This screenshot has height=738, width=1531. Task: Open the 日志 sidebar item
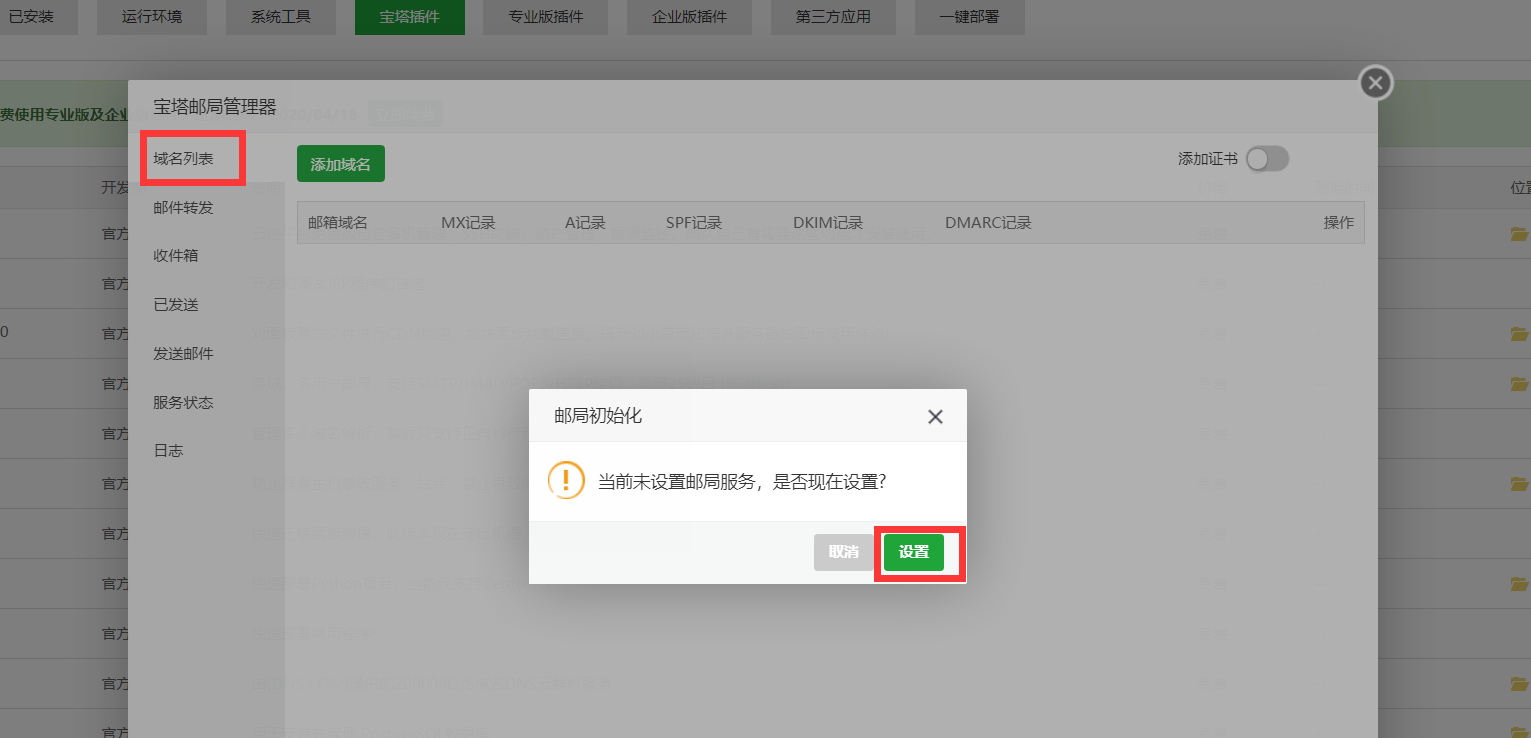(x=168, y=451)
